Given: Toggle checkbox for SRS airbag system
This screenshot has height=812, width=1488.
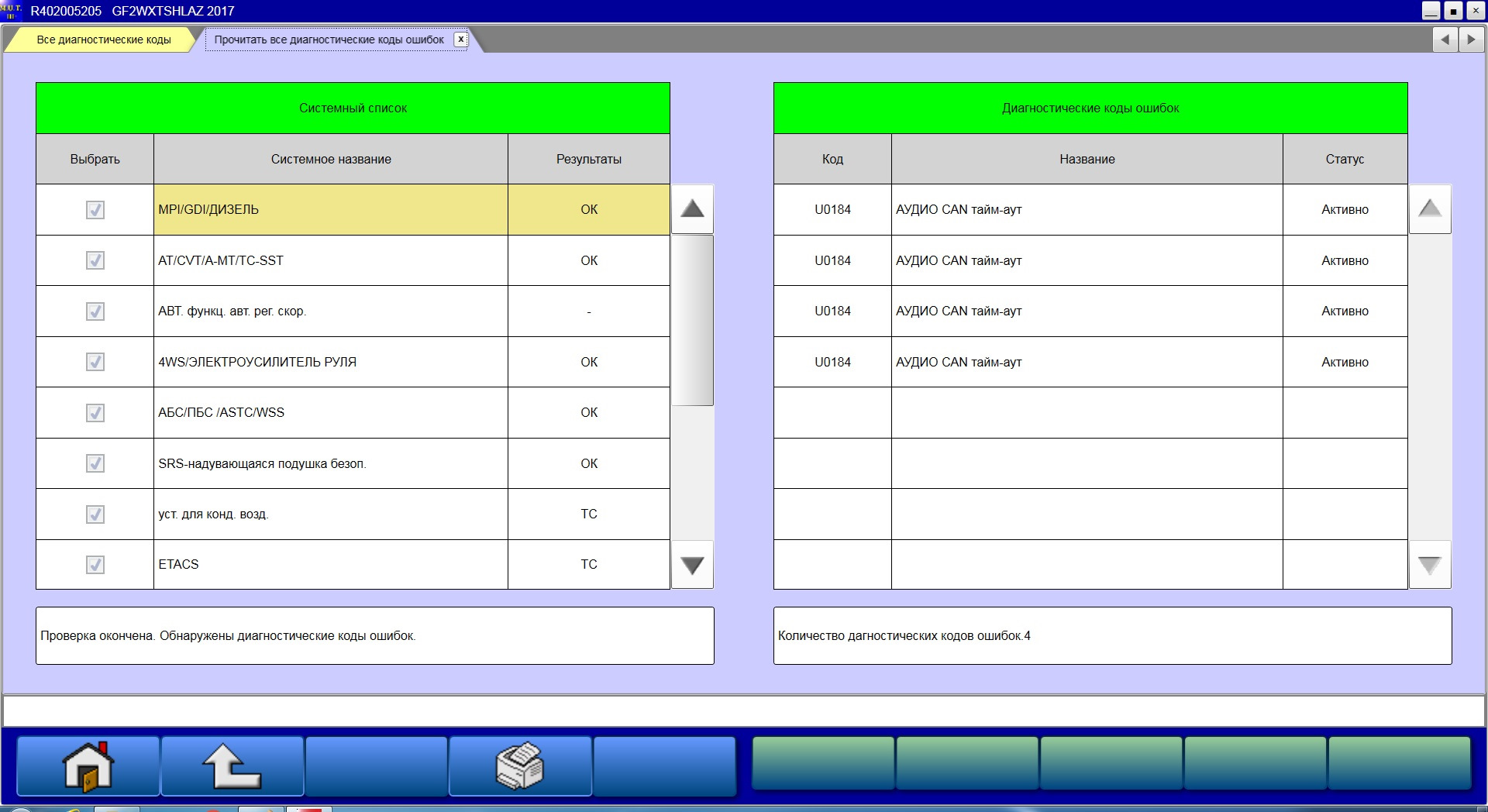Looking at the screenshot, I should coord(95,463).
